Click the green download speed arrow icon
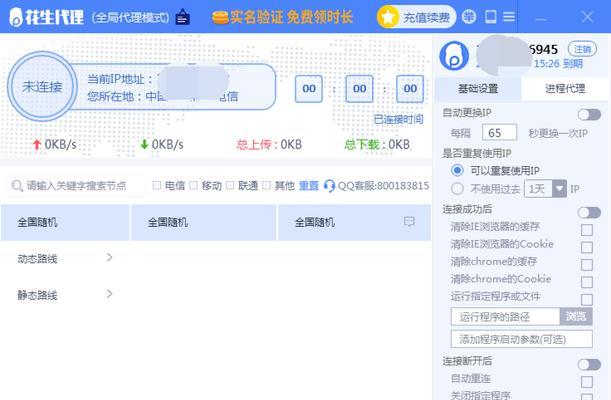Viewport: 611px width, 400px height. (x=144, y=144)
